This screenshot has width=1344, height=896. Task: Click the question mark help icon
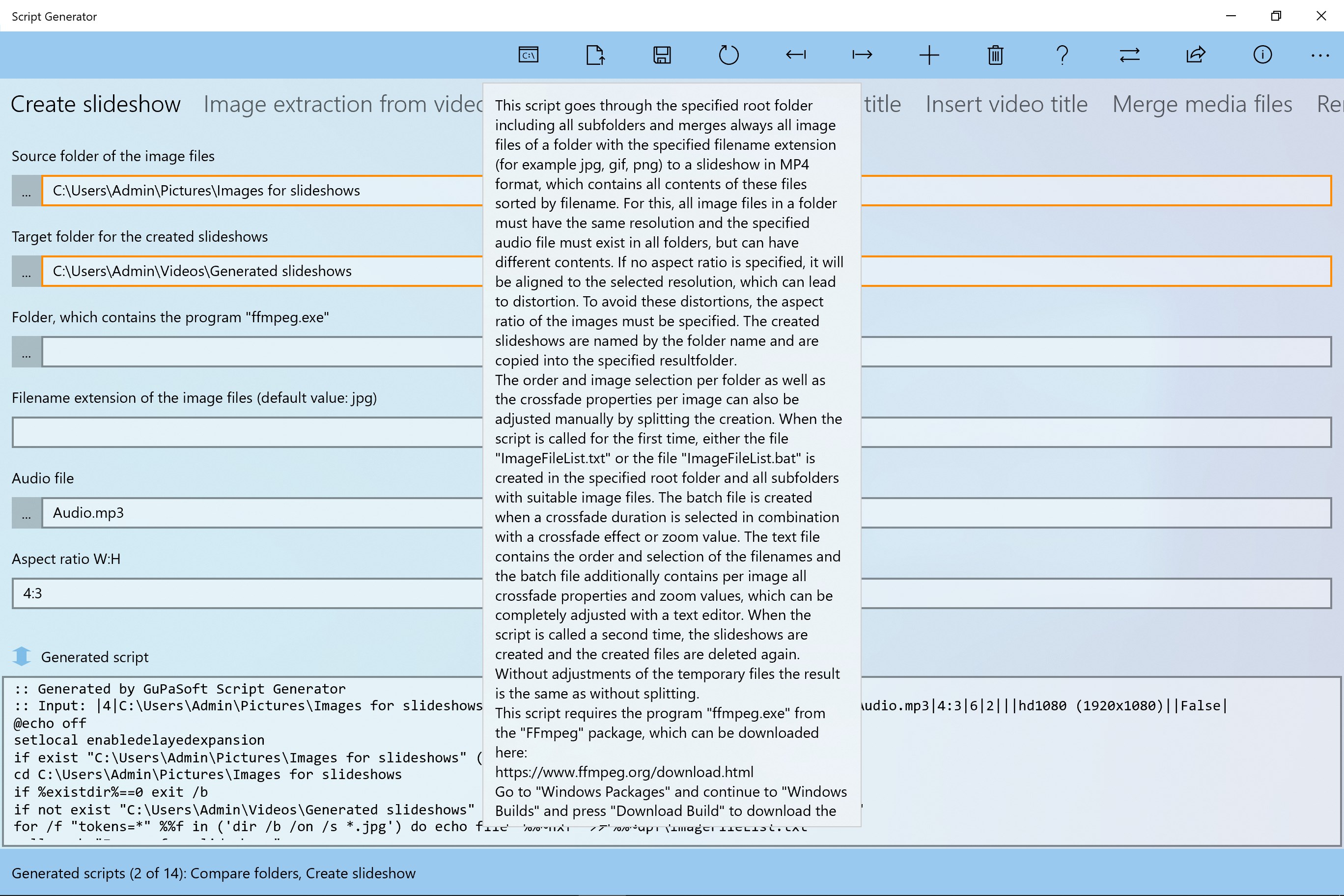pyautogui.click(x=1063, y=55)
